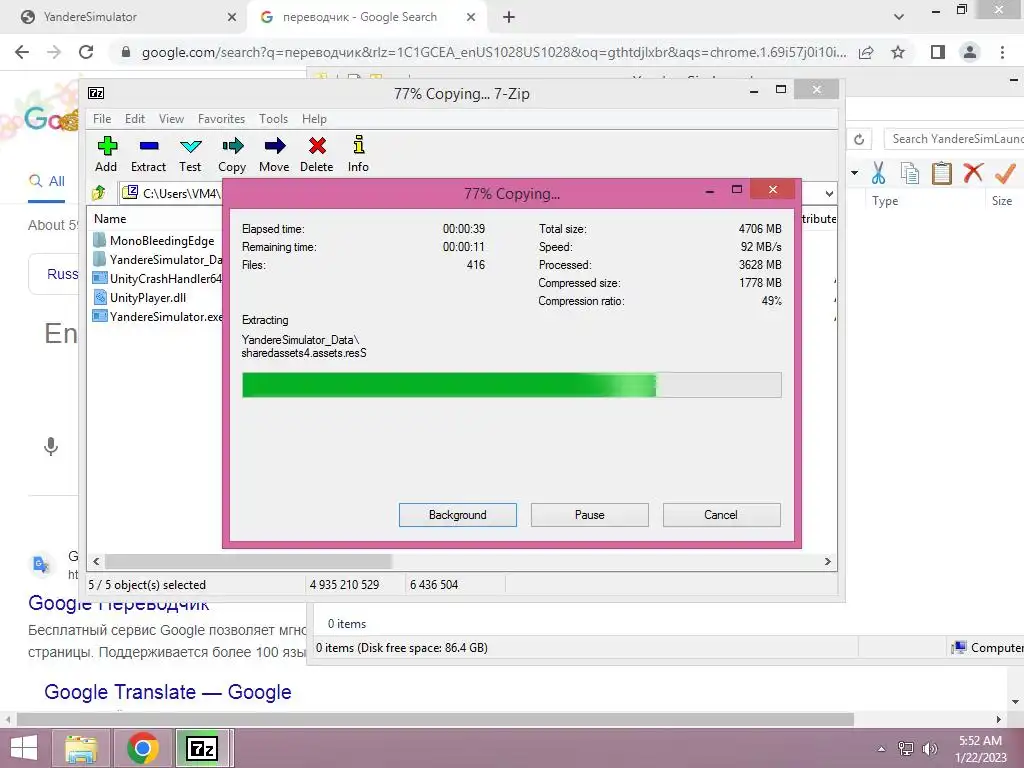Image resolution: width=1024 pixels, height=768 pixels.
Task: Click the orange checkmark icon in Explorer
Action: point(1005,173)
